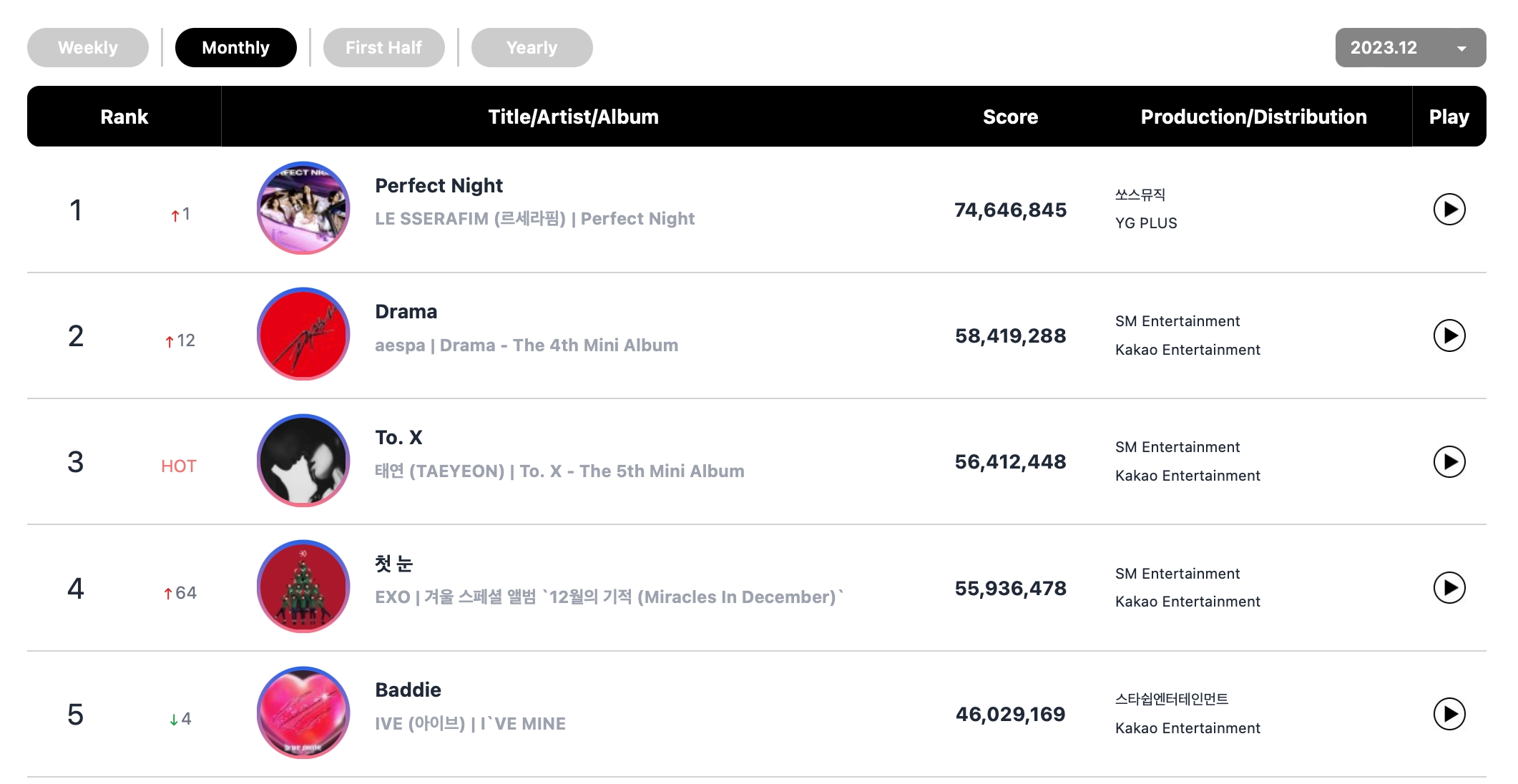Show the First Half chart
Screen dimensions: 1518x784
(x=383, y=48)
